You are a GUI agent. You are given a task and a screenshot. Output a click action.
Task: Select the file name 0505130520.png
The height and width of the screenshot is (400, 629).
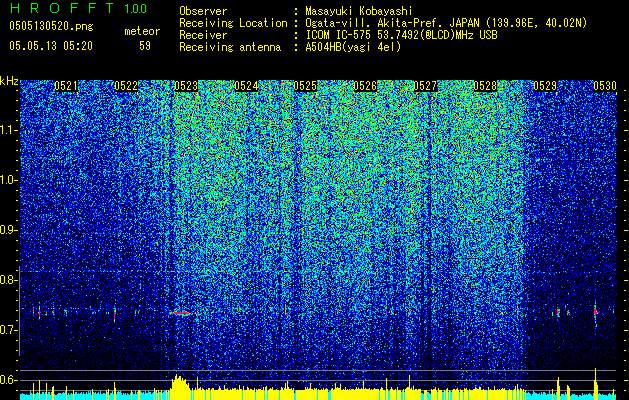[51, 26]
